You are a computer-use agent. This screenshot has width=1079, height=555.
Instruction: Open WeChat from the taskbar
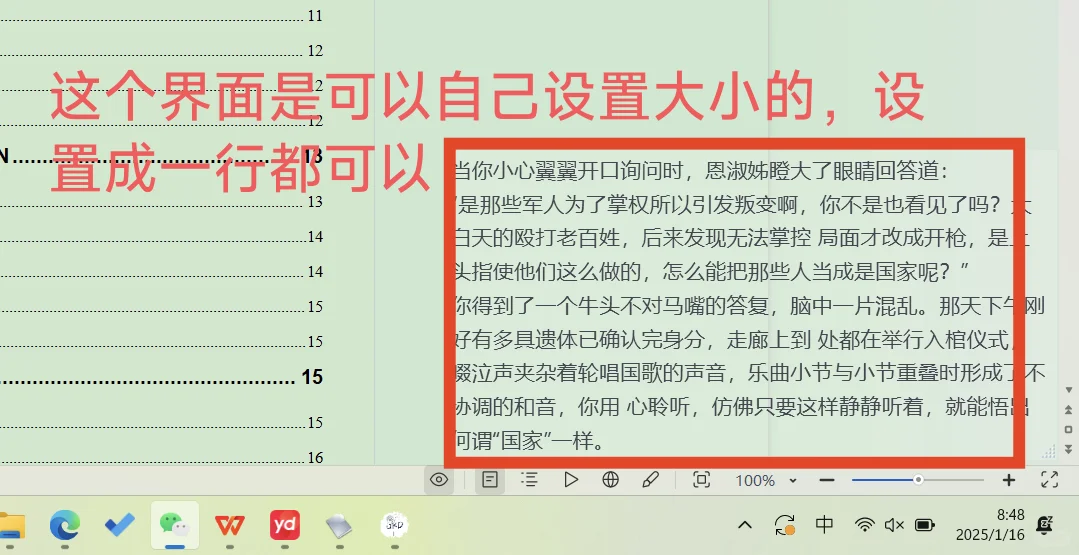(175, 526)
